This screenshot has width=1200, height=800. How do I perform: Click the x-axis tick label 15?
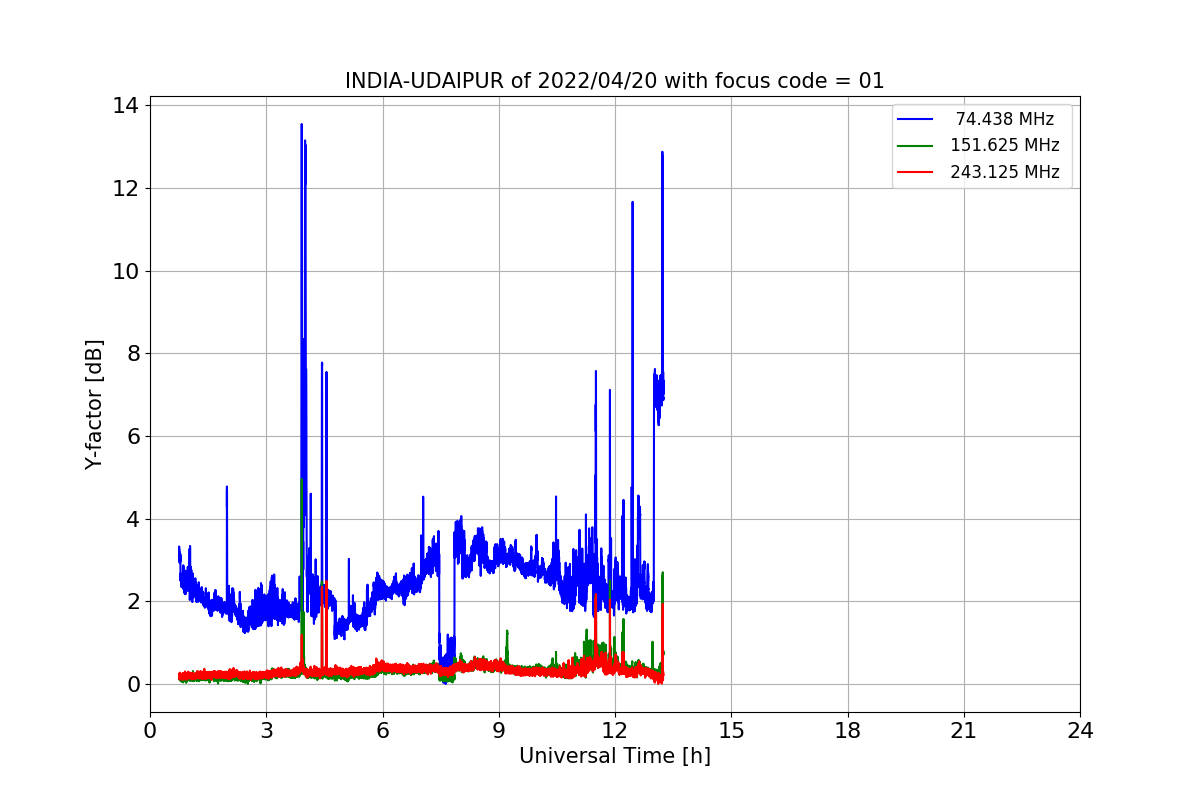(731, 731)
